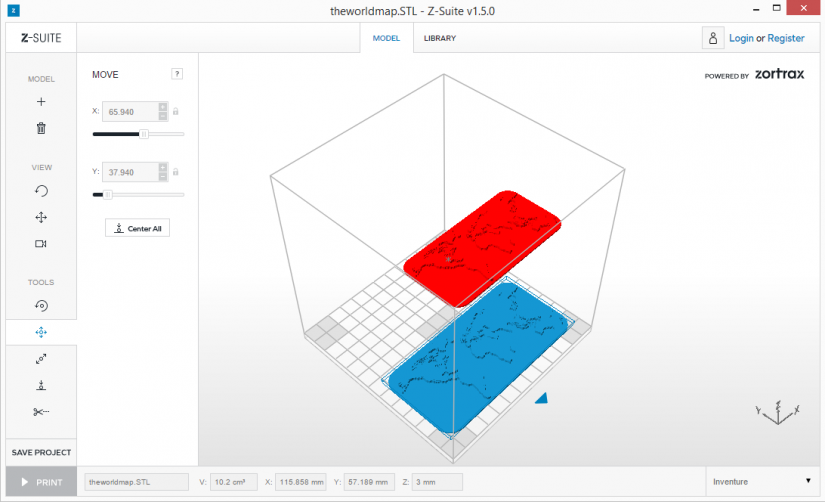
Task: Maximize the Z-Suite window
Action: point(777,8)
